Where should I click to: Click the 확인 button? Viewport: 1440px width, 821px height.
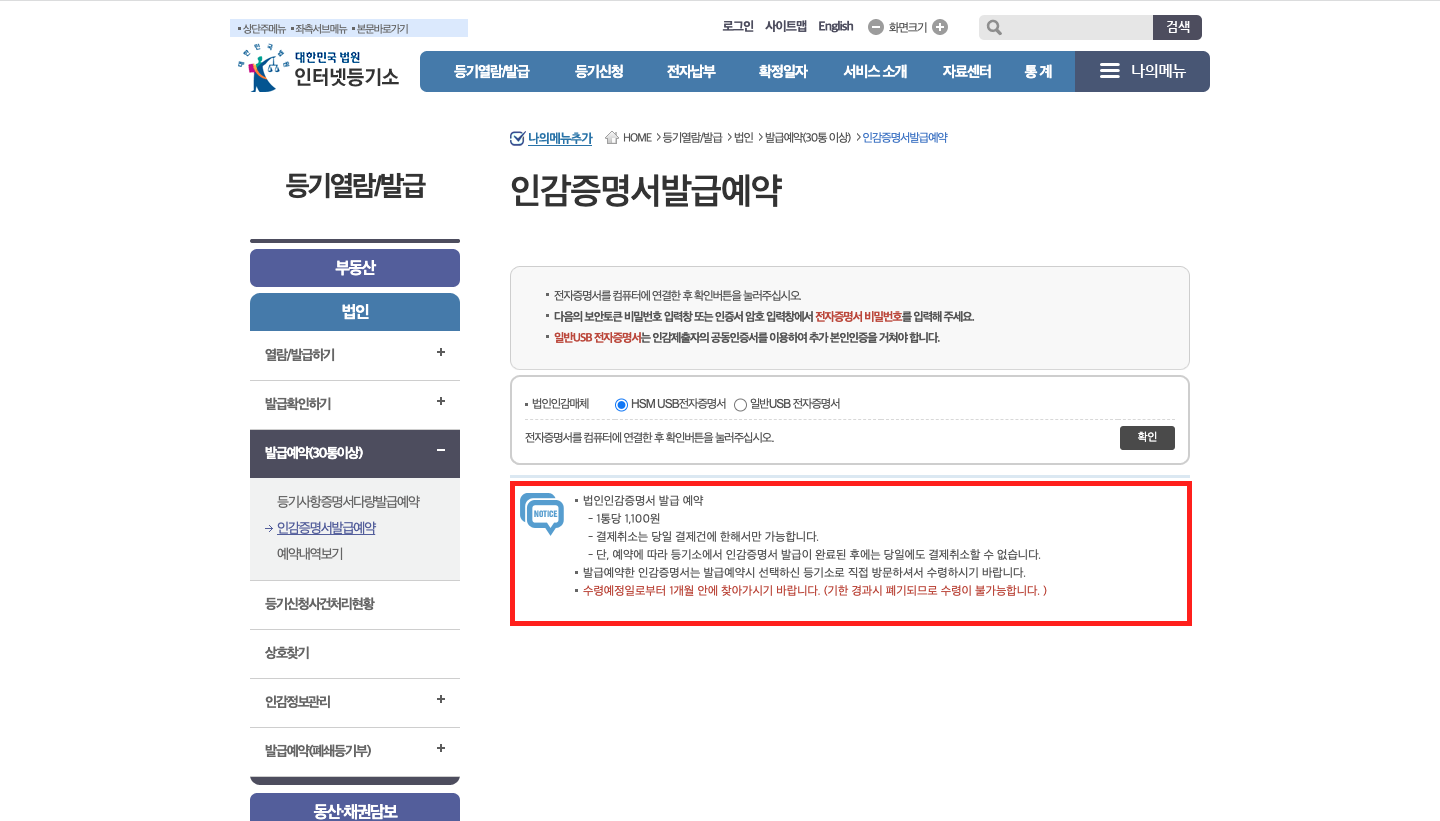click(x=1147, y=437)
